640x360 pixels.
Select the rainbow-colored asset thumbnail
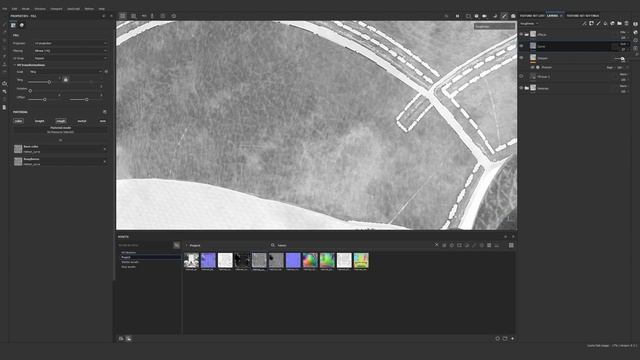(x=310, y=260)
